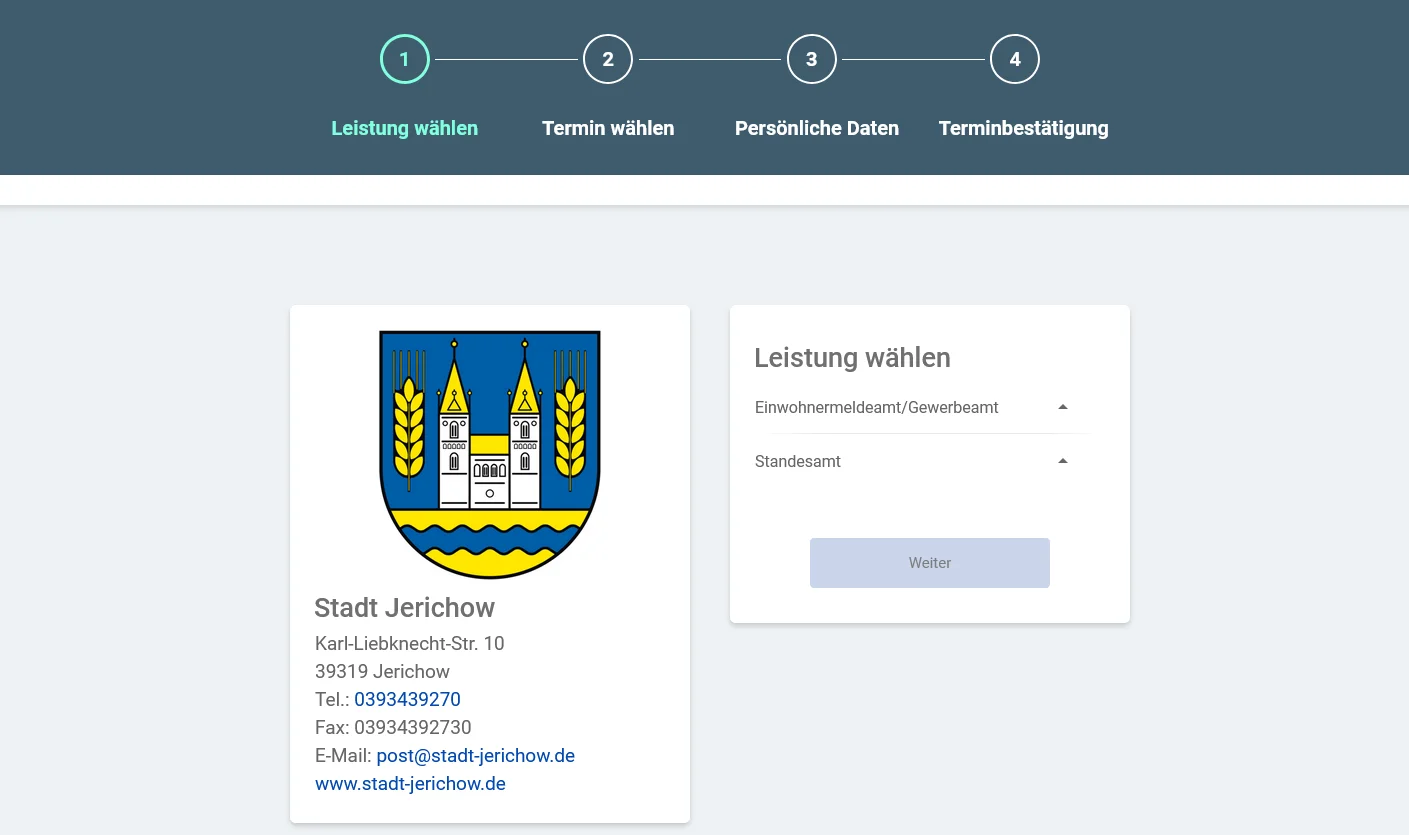Open the post@stadt-jerichow.de email link
Screen dimensions: 1409x835
click(x=475, y=755)
